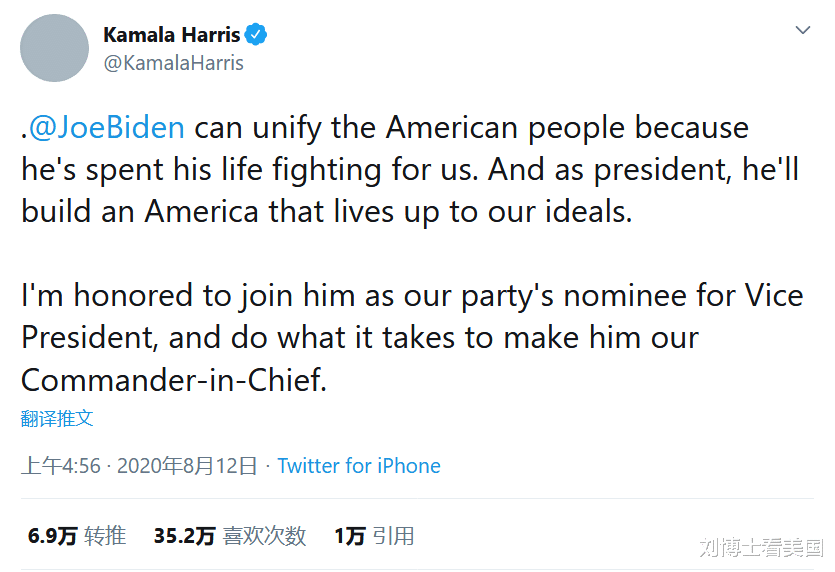Click the 喜欢次数 label next to 35.2万
Screen dimensions: 835x572
point(264,536)
